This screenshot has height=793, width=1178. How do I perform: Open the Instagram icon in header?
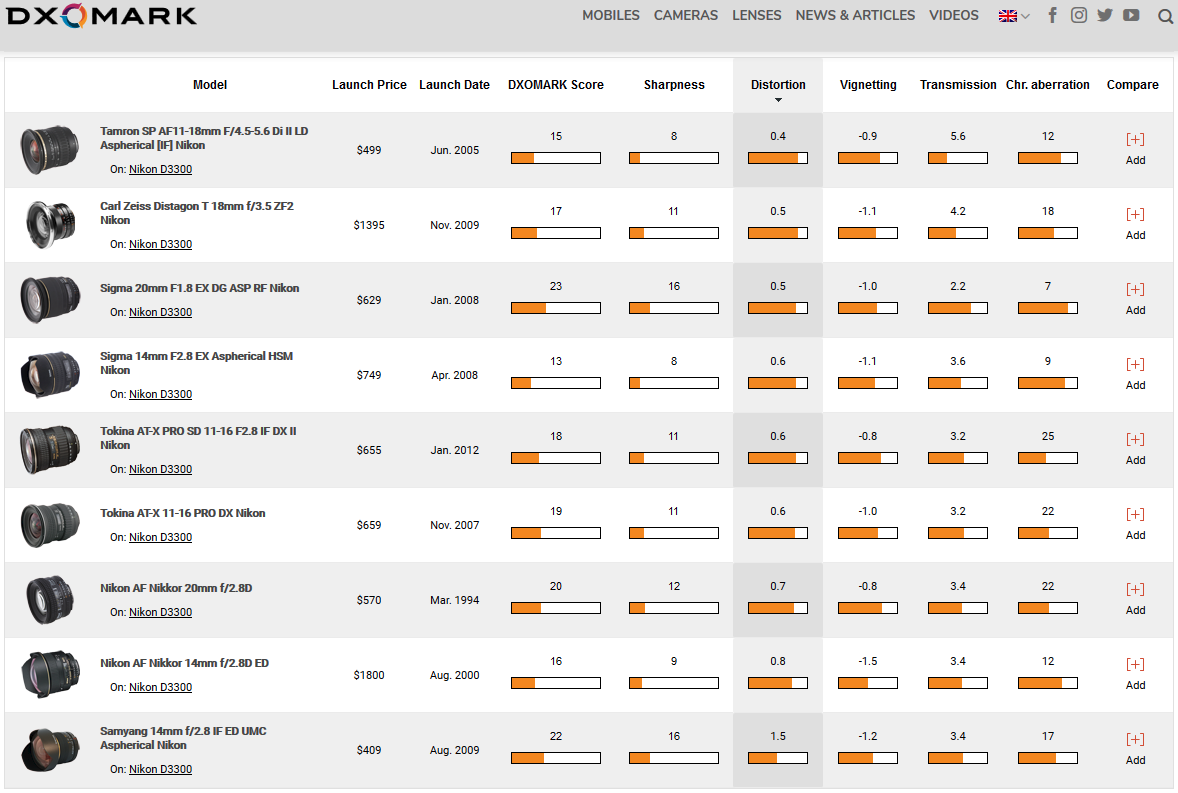point(1078,15)
